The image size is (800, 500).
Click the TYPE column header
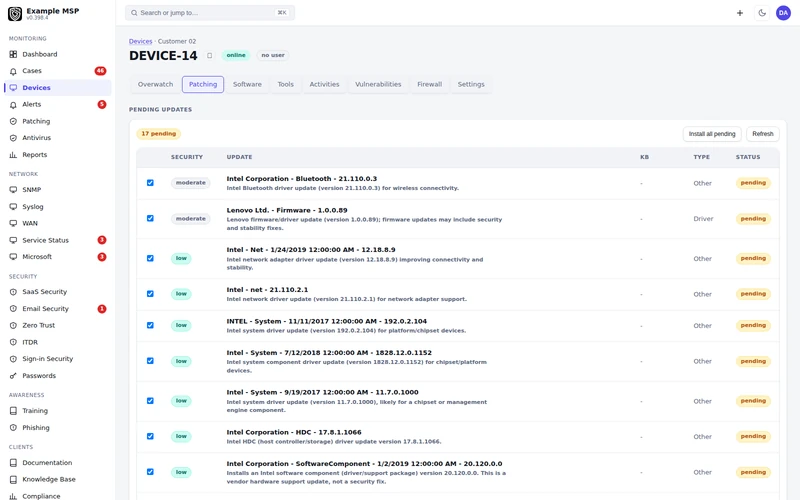pyautogui.click(x=702, y=157)
